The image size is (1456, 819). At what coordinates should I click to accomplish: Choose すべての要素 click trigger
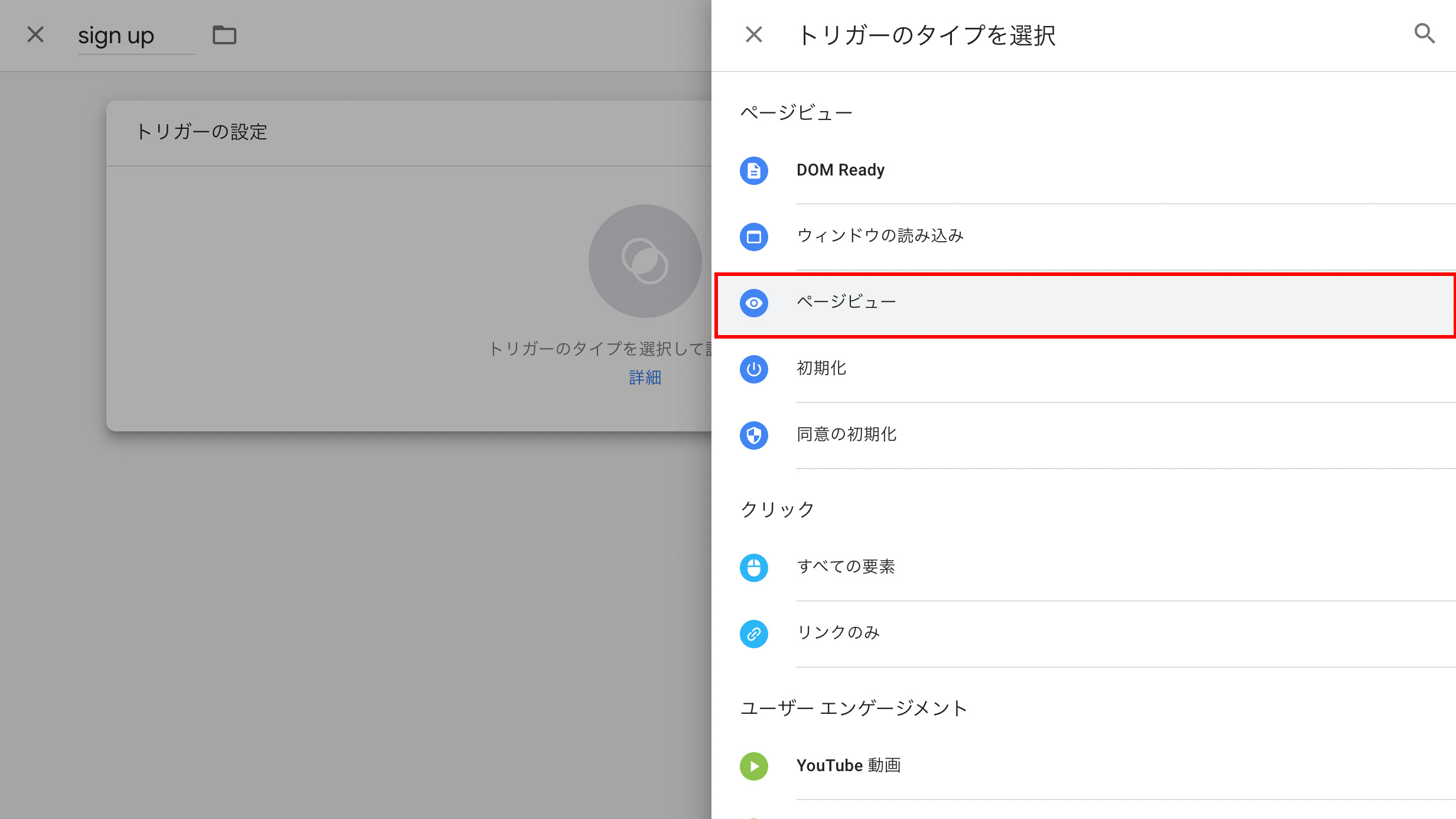click(x=1084, y=568)
